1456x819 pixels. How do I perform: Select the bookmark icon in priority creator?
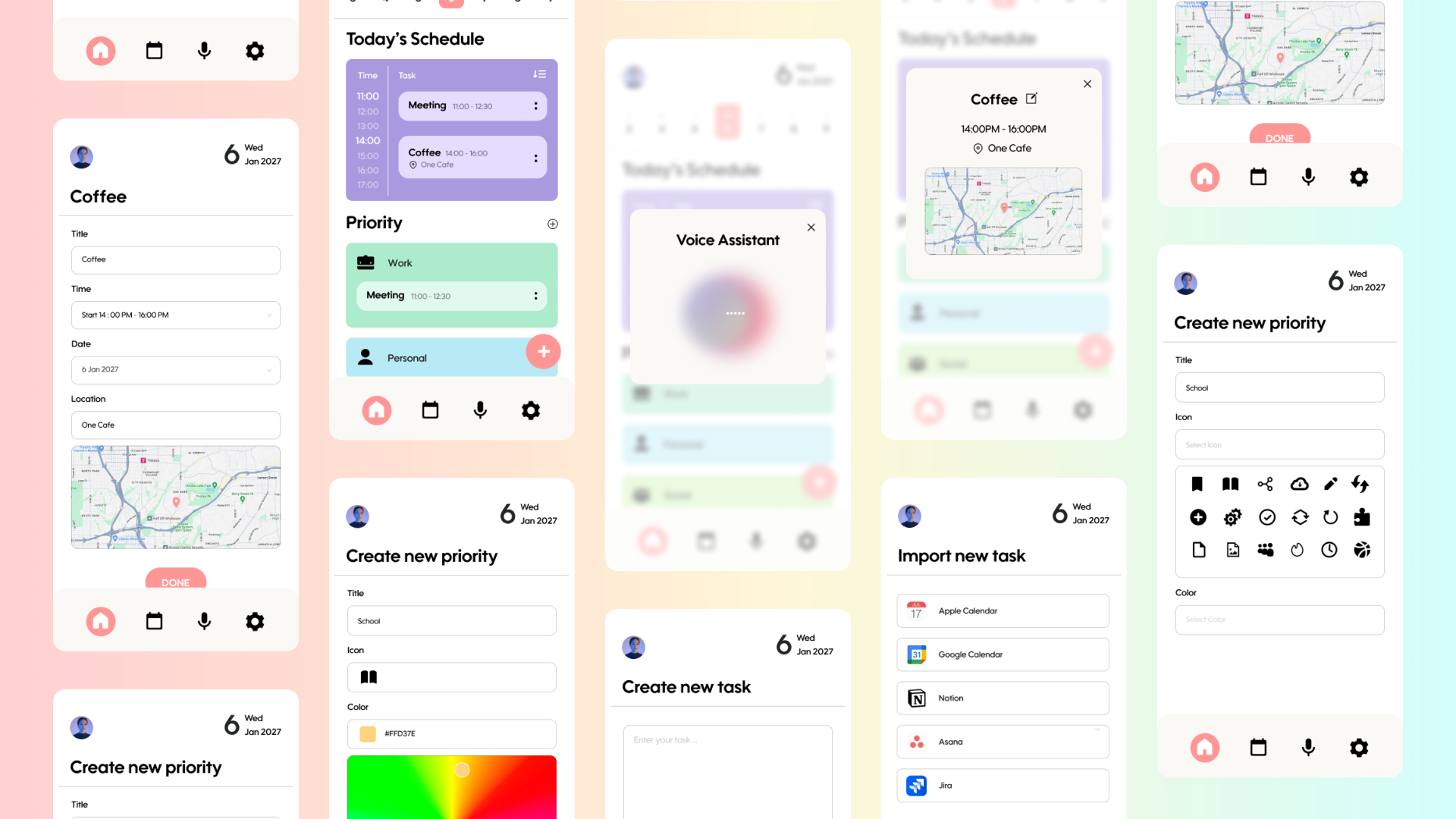coord(1198,483)
